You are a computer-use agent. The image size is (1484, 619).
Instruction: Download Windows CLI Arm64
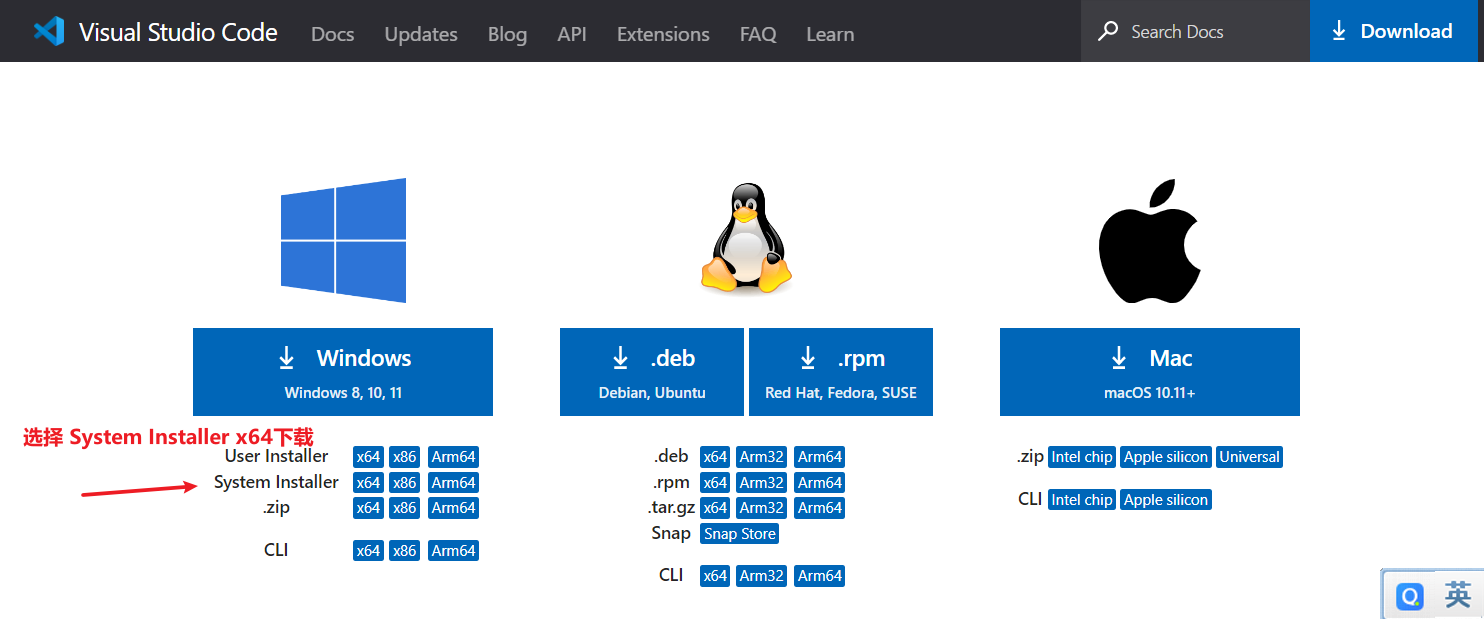tap(453, 551)
